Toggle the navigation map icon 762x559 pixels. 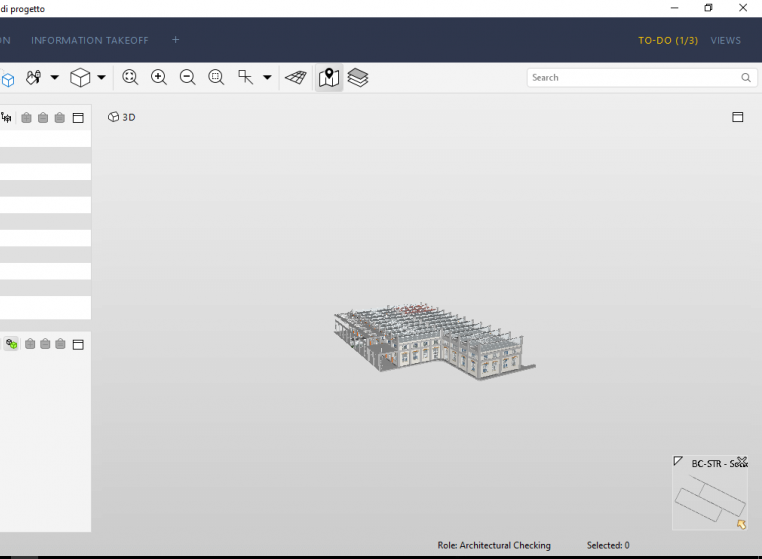(329, 77)
